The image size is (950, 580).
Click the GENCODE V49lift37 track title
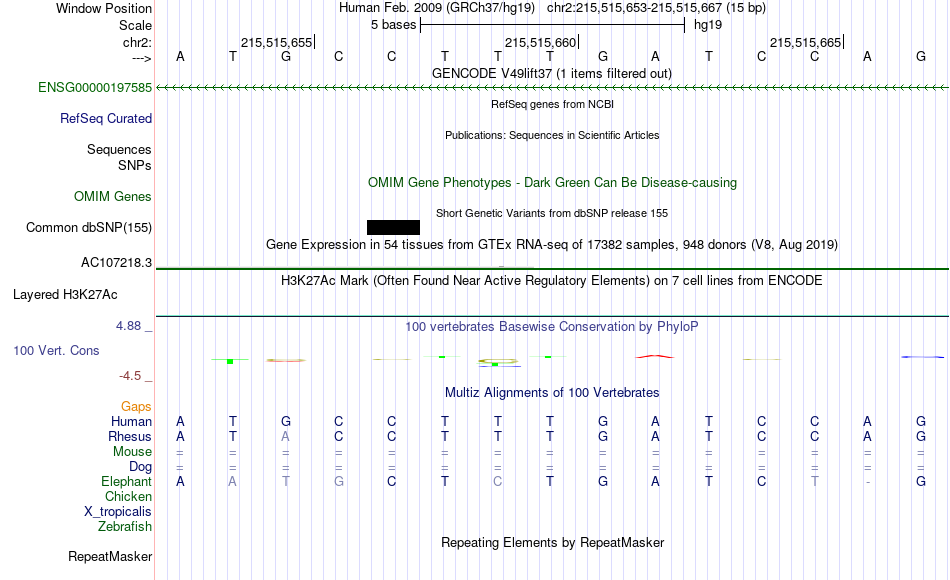(x=552, y=73)
